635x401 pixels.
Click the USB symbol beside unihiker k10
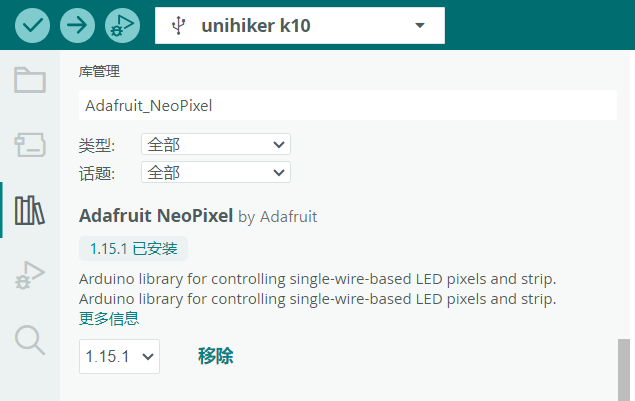[x=179, y=26]
